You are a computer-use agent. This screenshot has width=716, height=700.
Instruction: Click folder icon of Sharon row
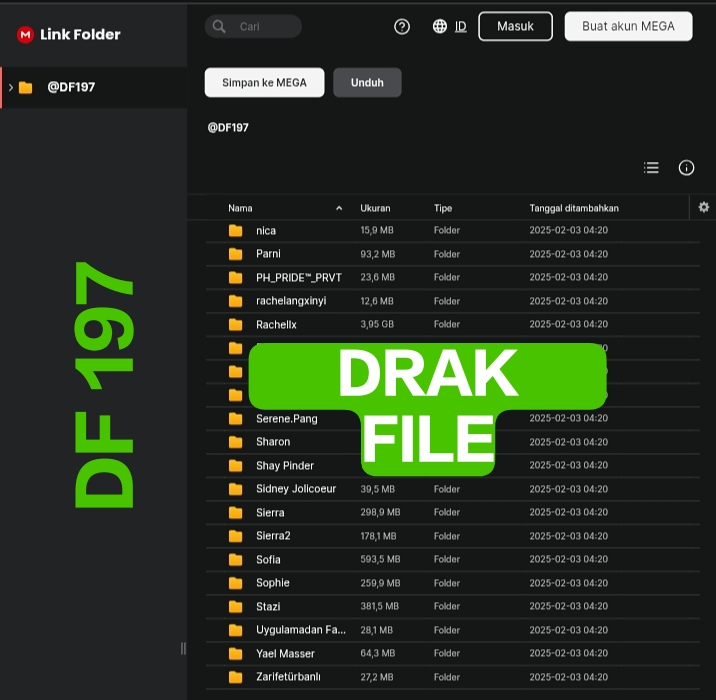pyautogui.click(x=236, y=442)
